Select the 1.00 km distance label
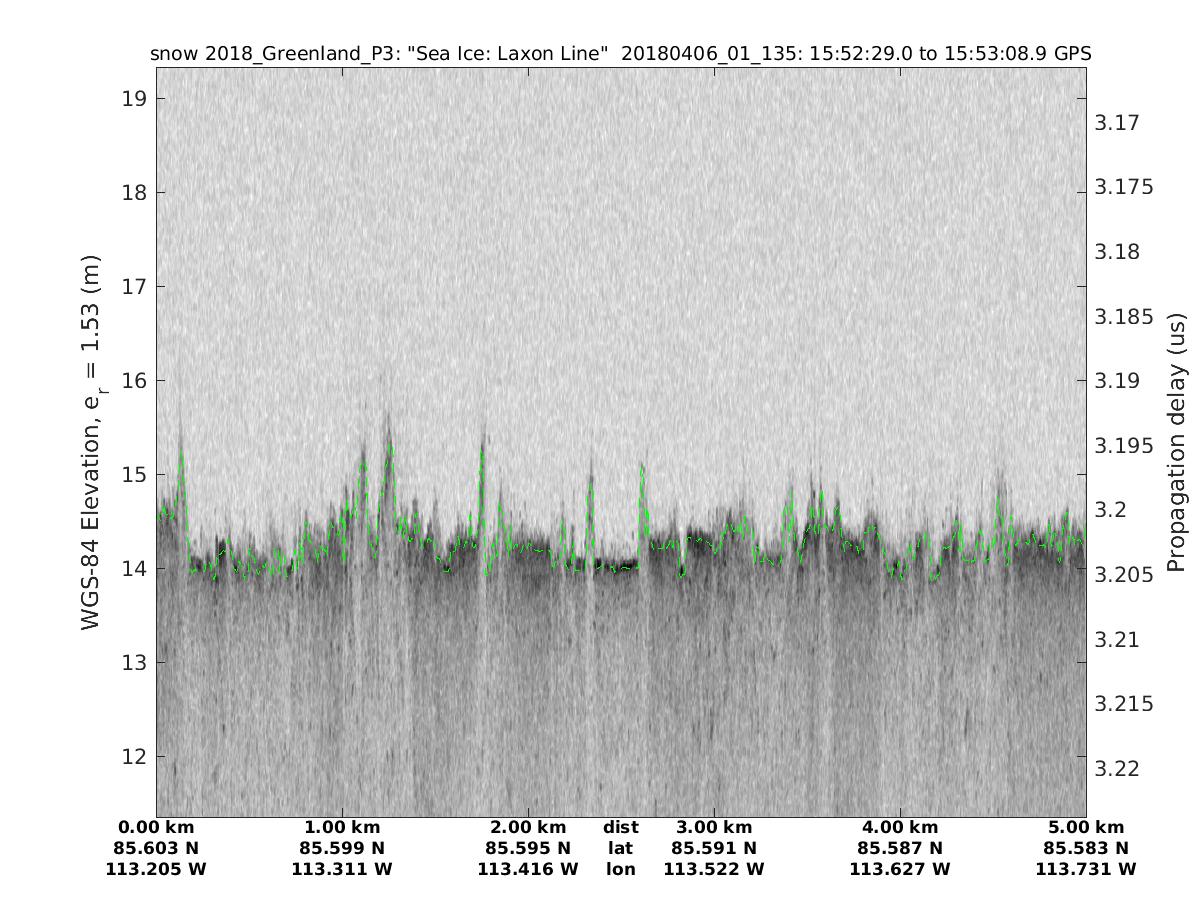Viewport: 1200px width, 900px height. coord(342,828)
